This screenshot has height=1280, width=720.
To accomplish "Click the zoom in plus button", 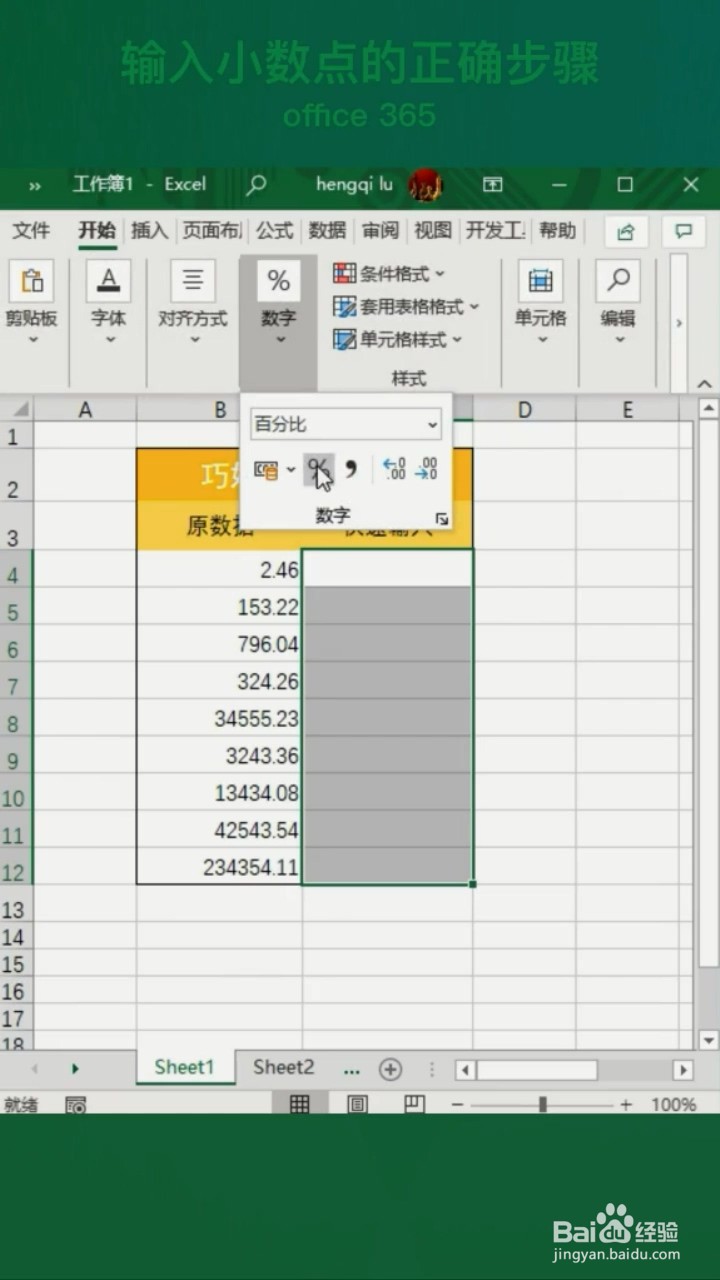I will (x=626, y=1105).
